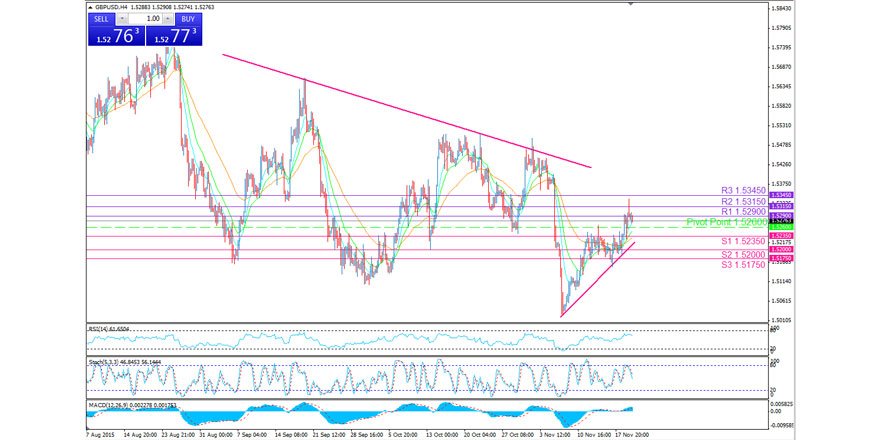Viewport: 880px width, 440px height.
Task: Click the 7 Aug 2015 date label
Action: click(100, 434)
